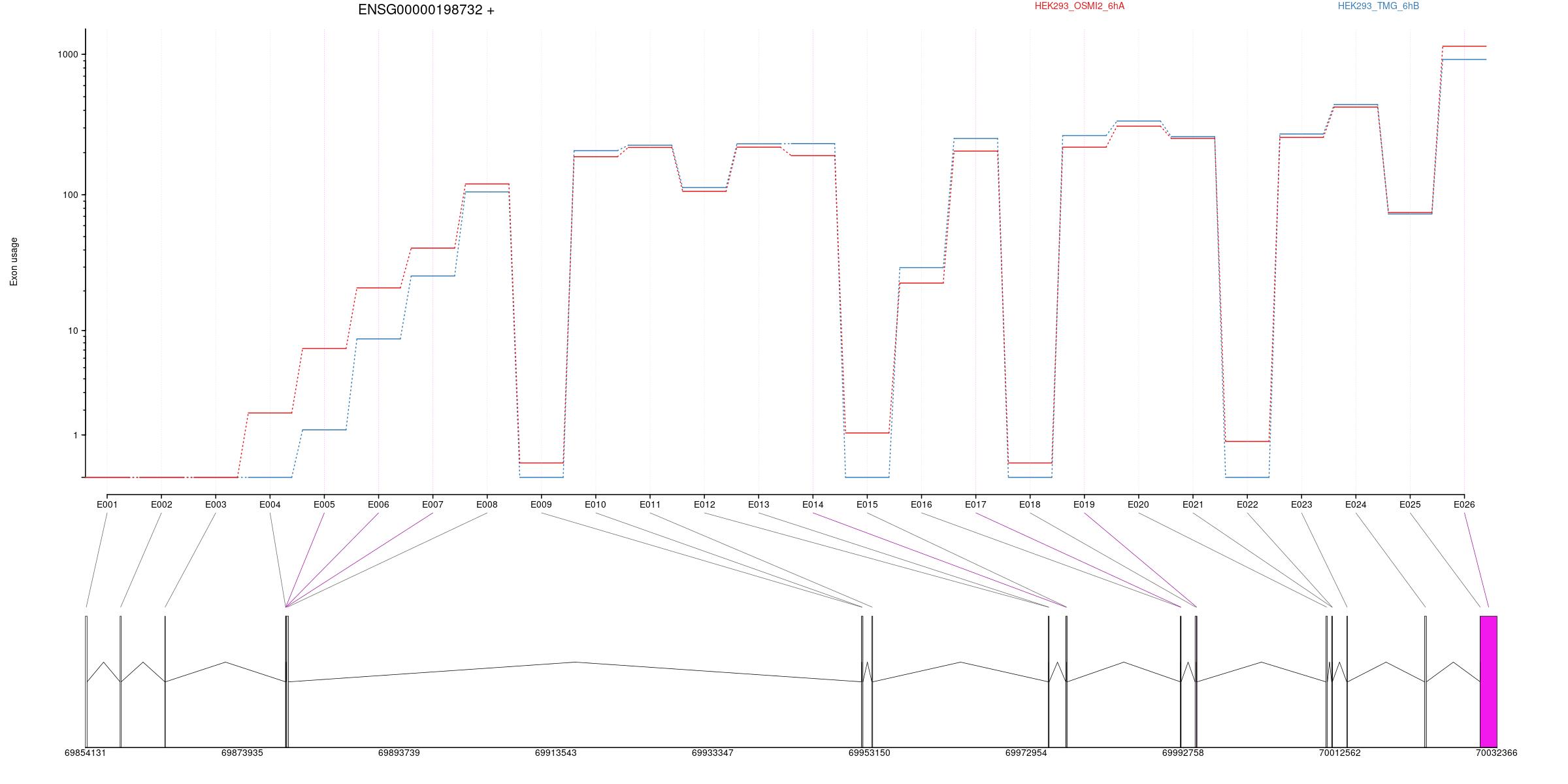The image size is (1568, 784).
Task: Click the red line segment above E007
Action: coord(433,248)
